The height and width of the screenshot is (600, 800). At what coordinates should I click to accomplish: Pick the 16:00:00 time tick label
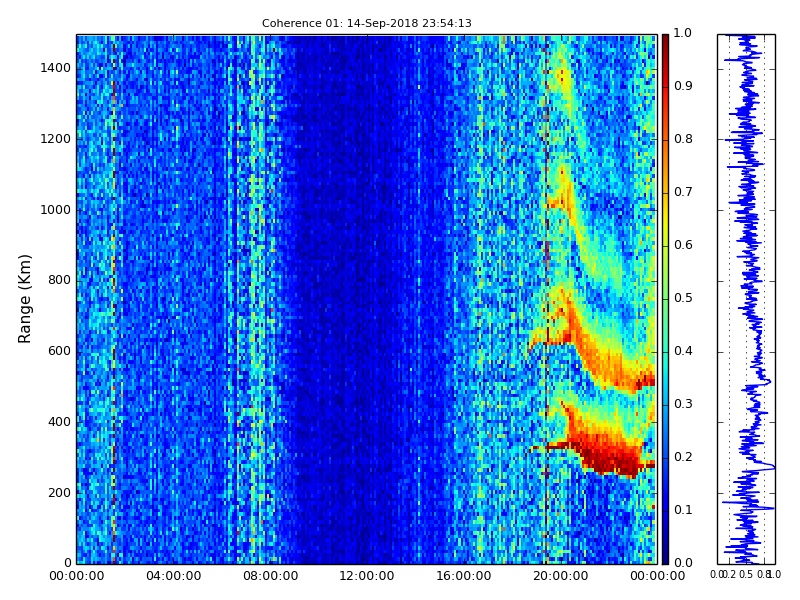click(x=464, y=576)
